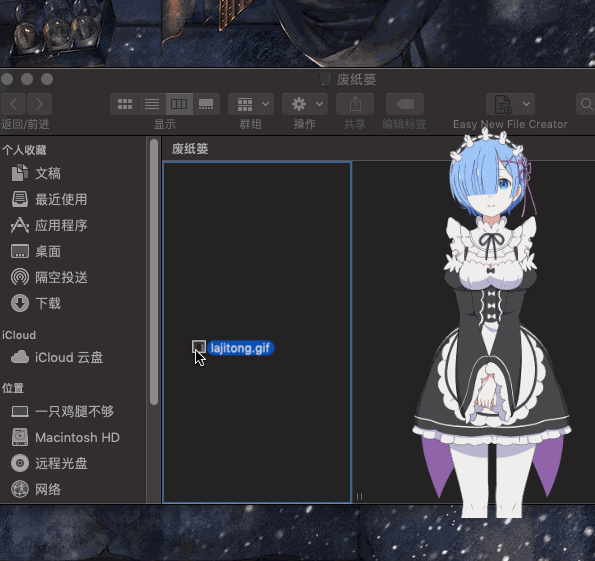Image resolution: width=595 pixels, height=561 pixels.
Task: Open 桌面 in the sidebar
Action: tap(36, 251)
